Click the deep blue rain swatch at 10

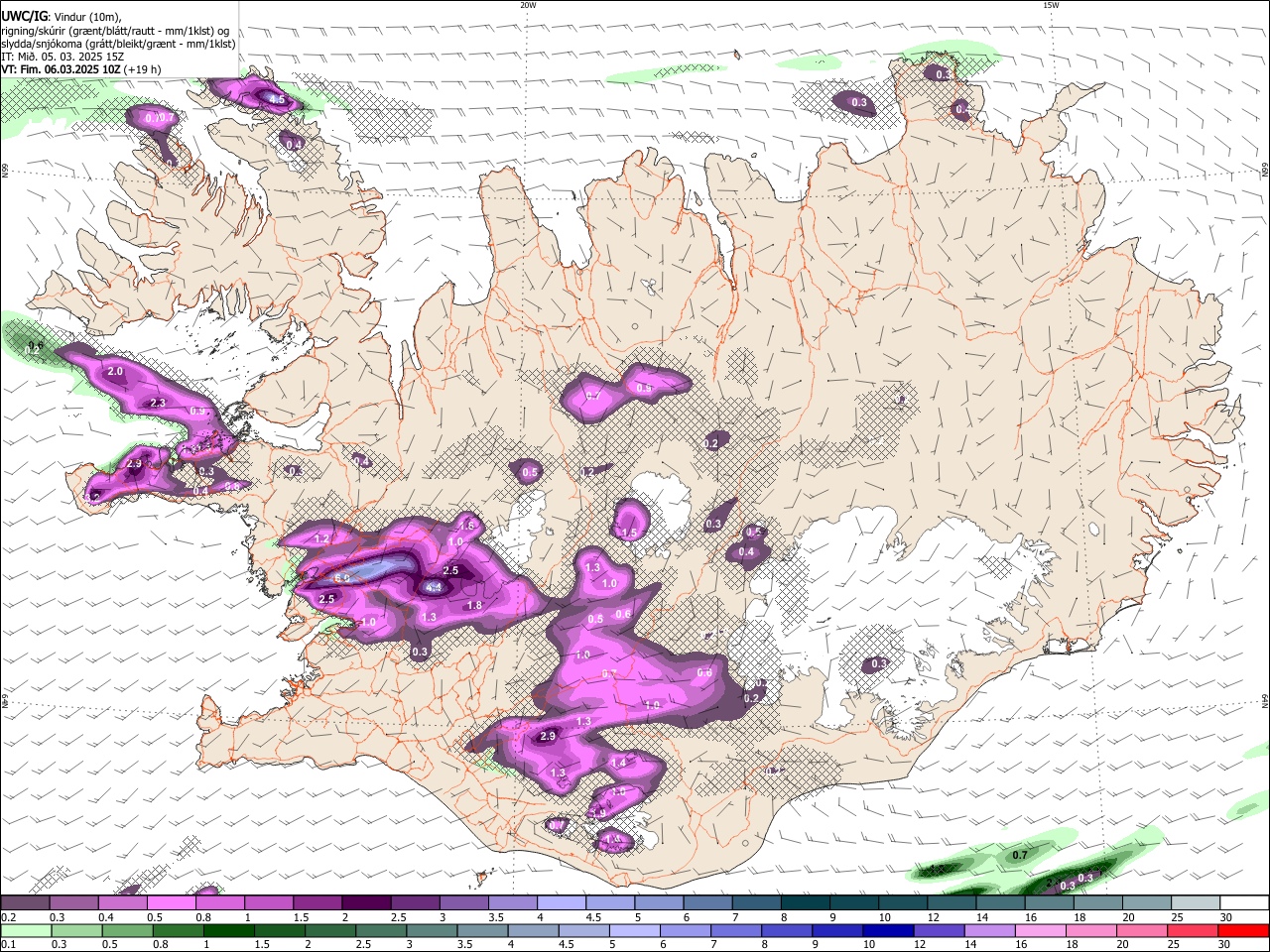pos(886,930)
